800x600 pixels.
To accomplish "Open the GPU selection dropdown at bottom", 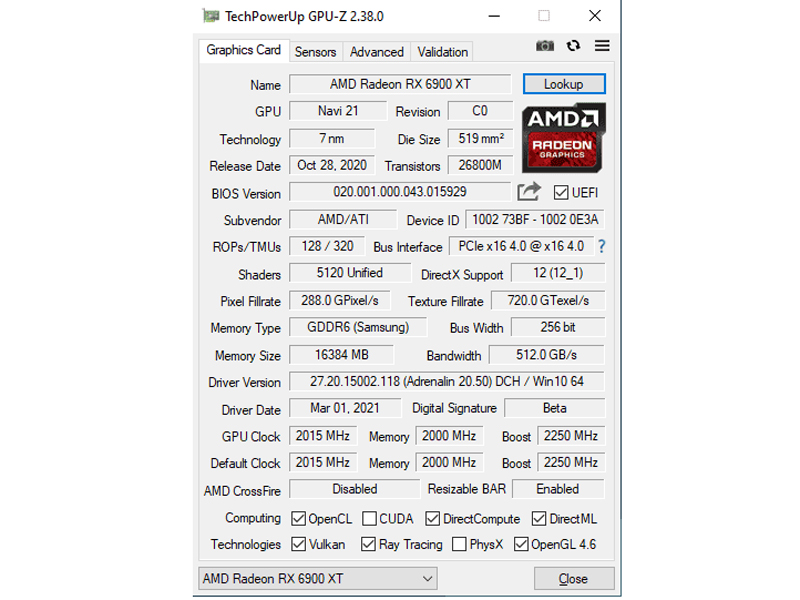I will click(425, 578).
